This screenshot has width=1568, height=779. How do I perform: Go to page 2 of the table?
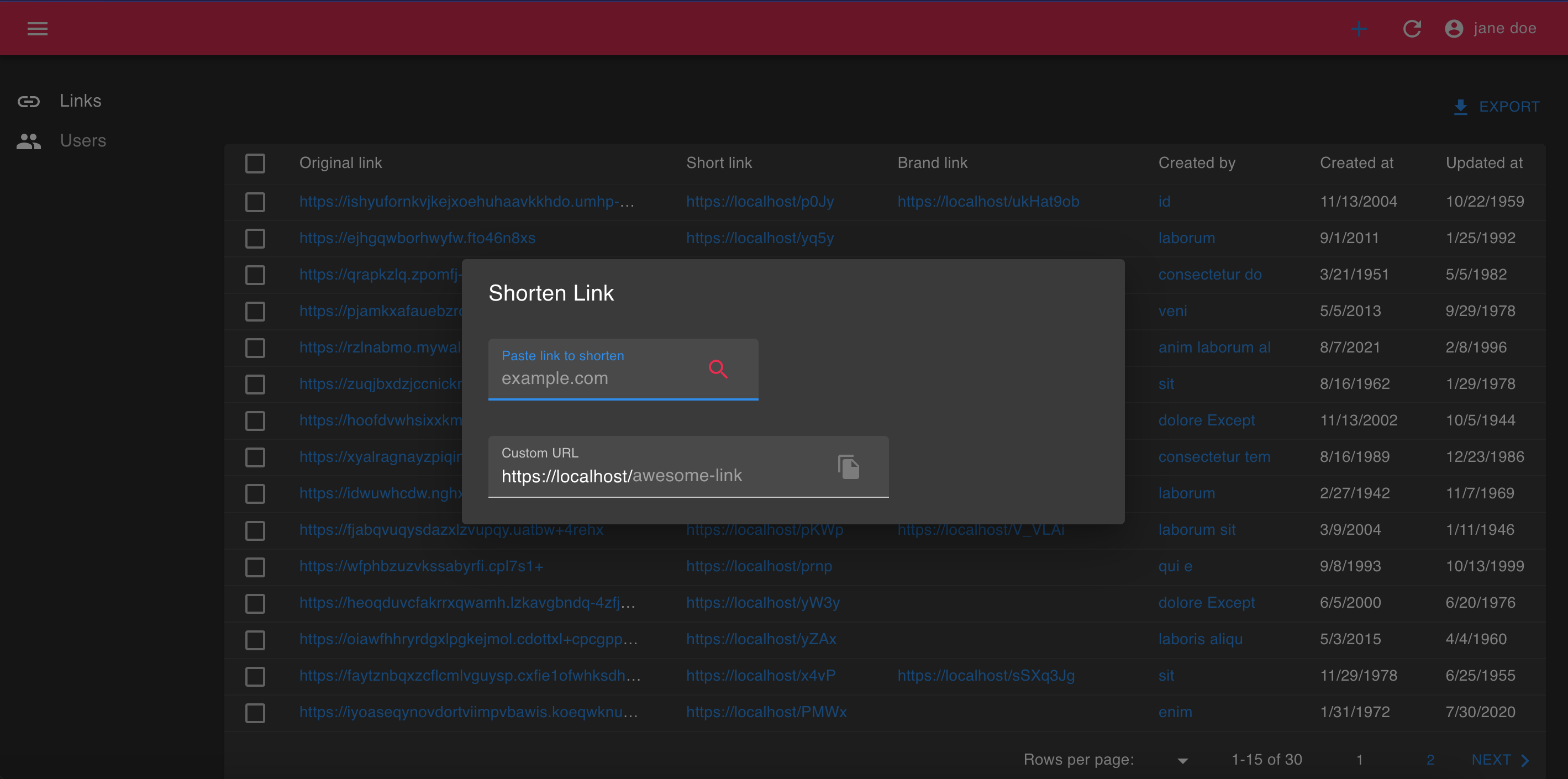coord(1430,760)
